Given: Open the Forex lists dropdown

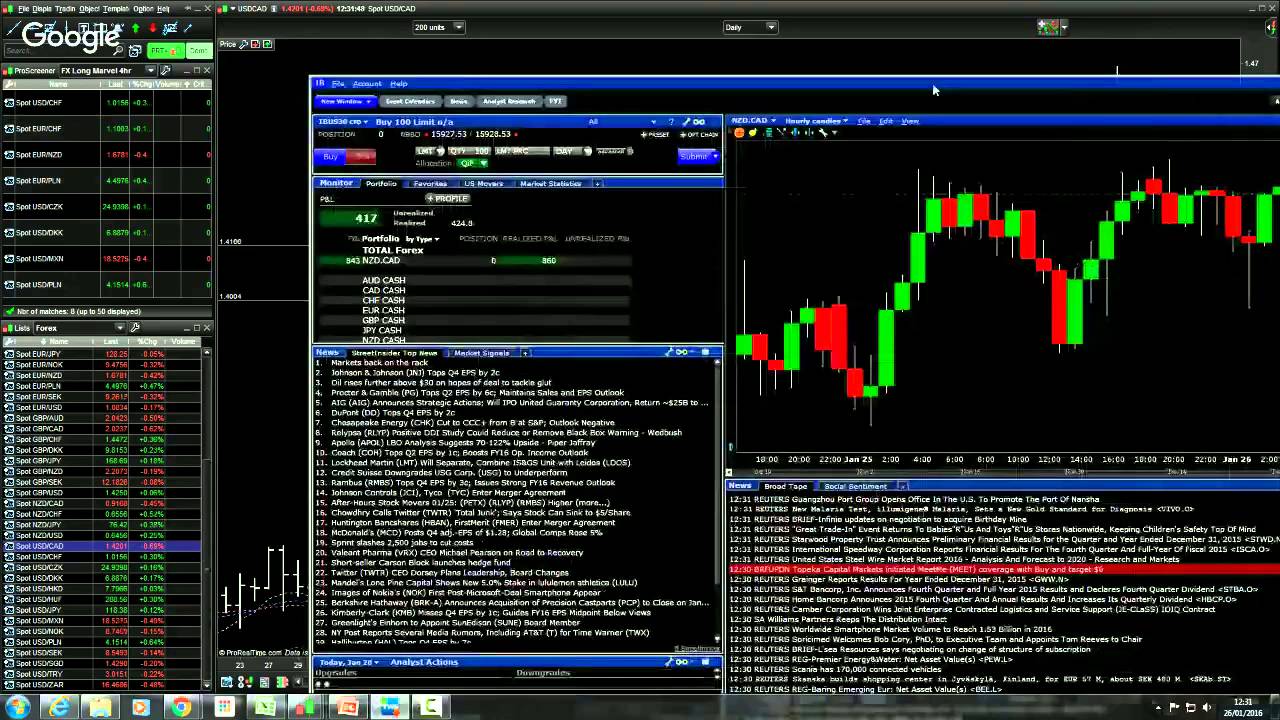Looking at the screenshot, I should tap(119, 328).
